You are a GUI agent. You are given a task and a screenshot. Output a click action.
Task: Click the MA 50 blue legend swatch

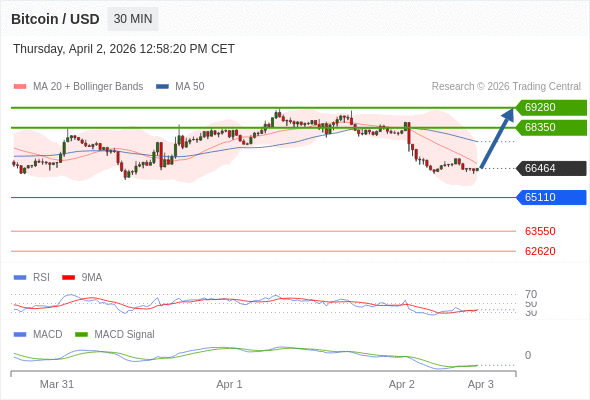pyautogui.click(x=162, y=87)
